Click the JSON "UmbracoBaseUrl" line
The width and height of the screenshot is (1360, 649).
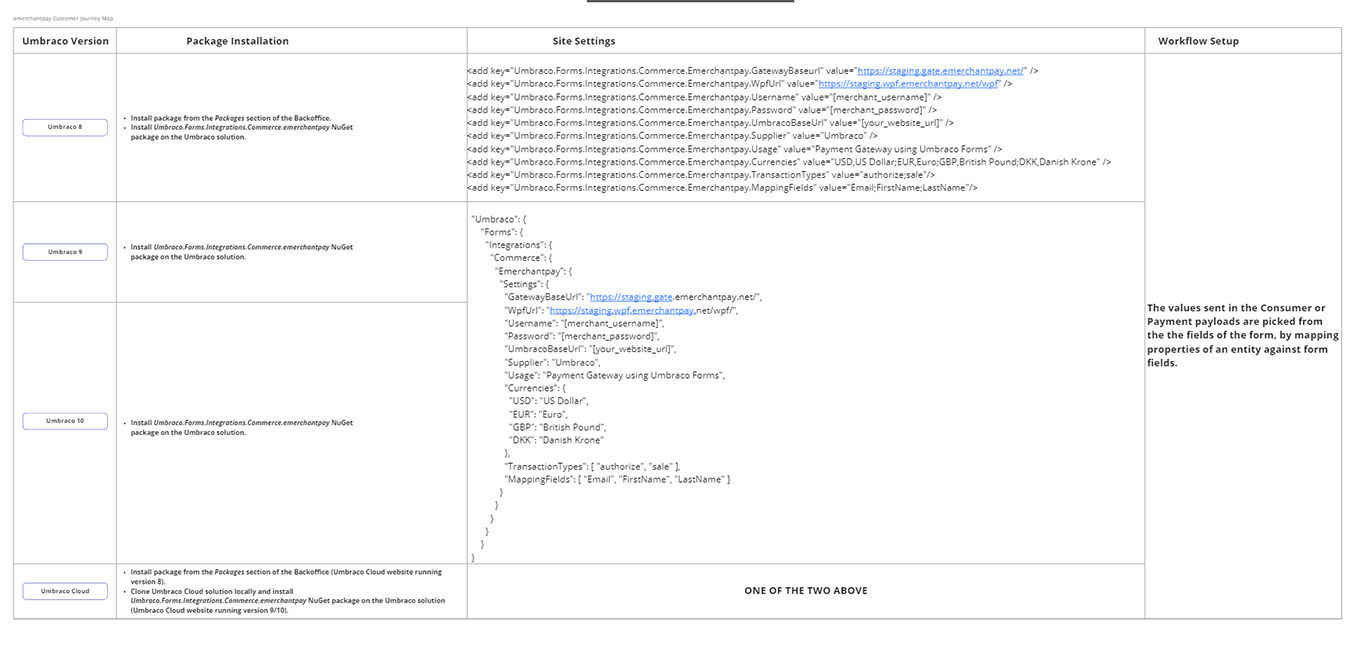tap(591, 349)
